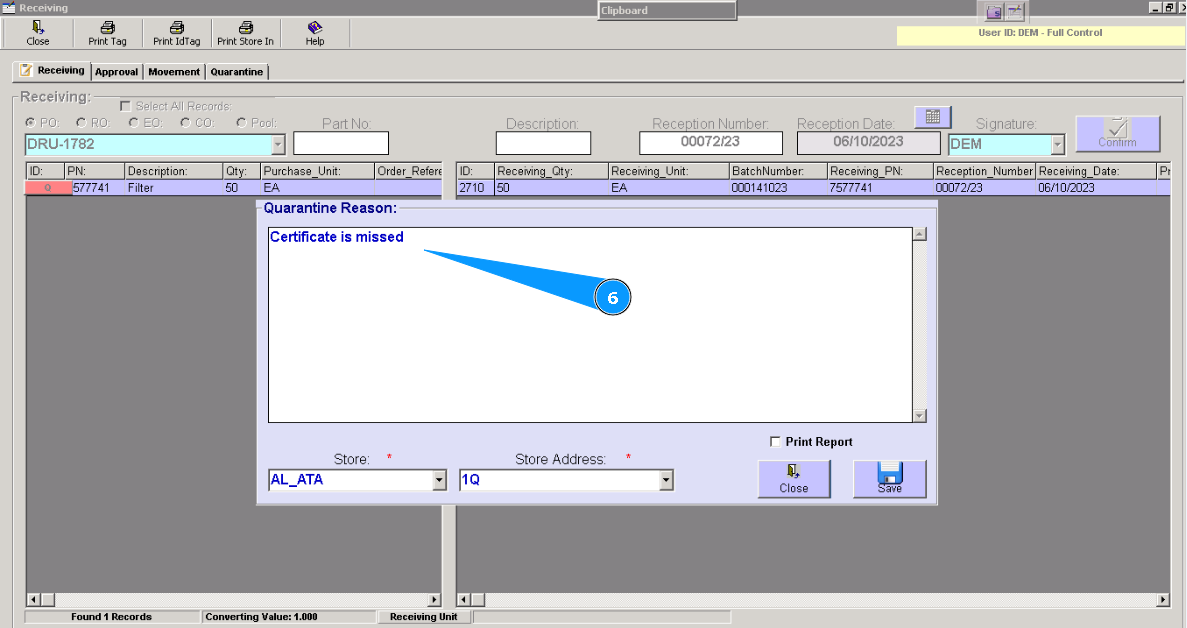The image size is (1187, 628).
Task: Open the Store AL_ATA dropdown
Action: point(439,480)
